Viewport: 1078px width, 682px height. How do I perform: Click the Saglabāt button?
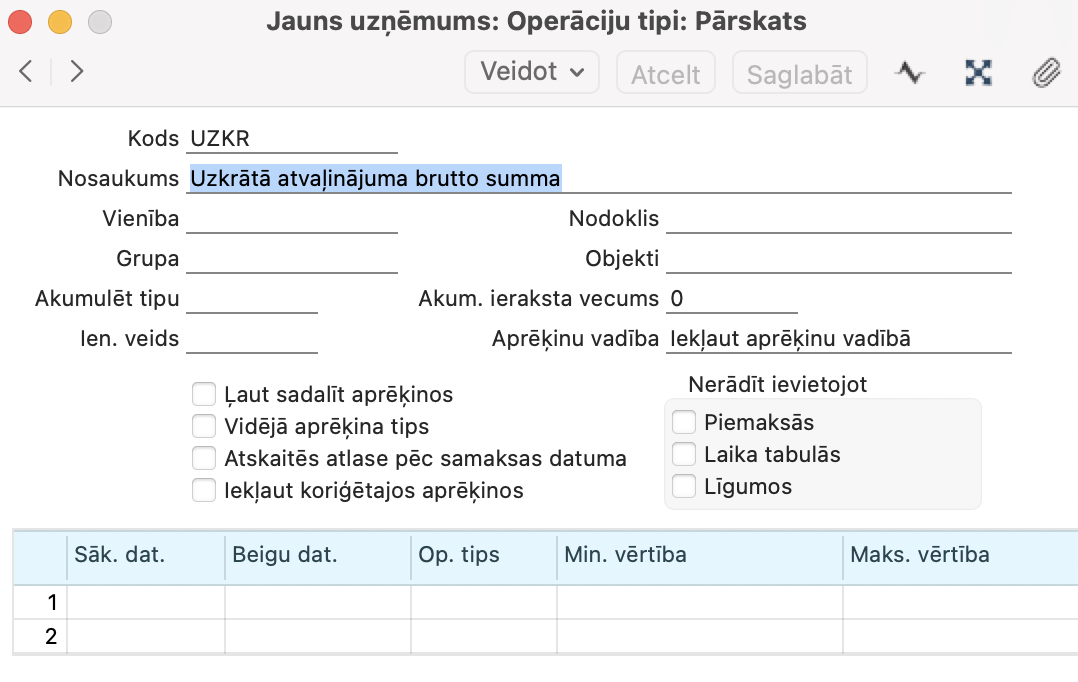pyautogui.click(x=799, y=73)
